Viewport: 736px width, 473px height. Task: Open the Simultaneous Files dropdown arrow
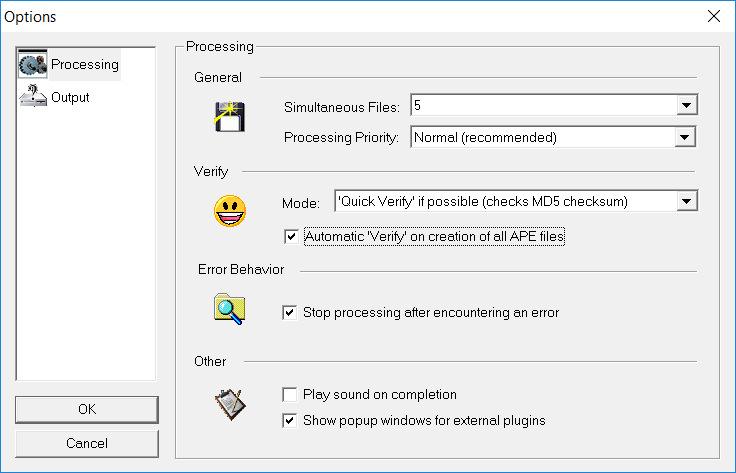point(686,105)
